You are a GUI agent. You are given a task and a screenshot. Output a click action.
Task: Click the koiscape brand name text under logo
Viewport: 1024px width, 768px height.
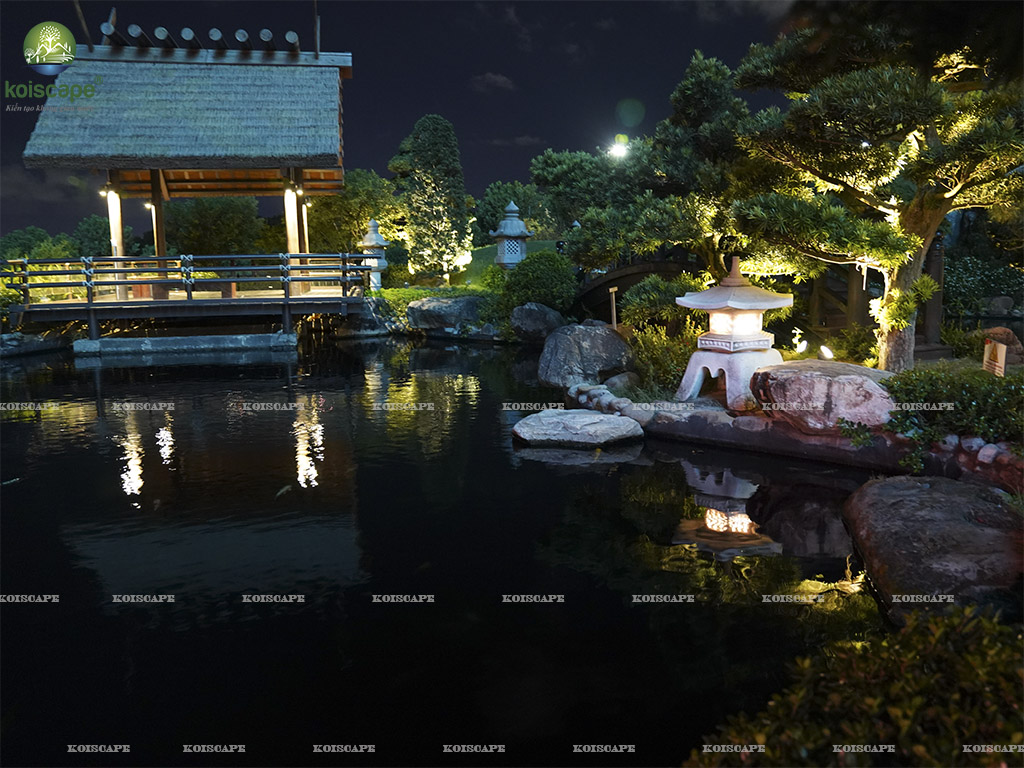[x=49, y=90]
